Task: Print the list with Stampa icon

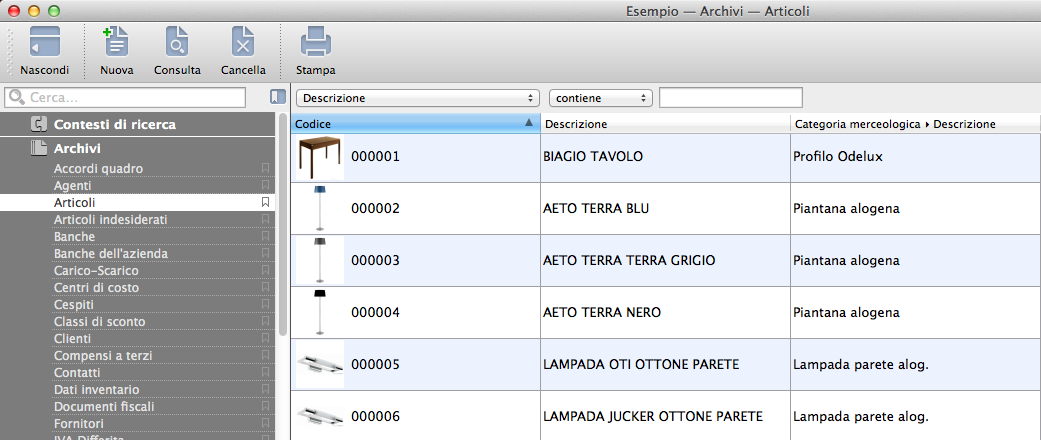Action: 315,43
